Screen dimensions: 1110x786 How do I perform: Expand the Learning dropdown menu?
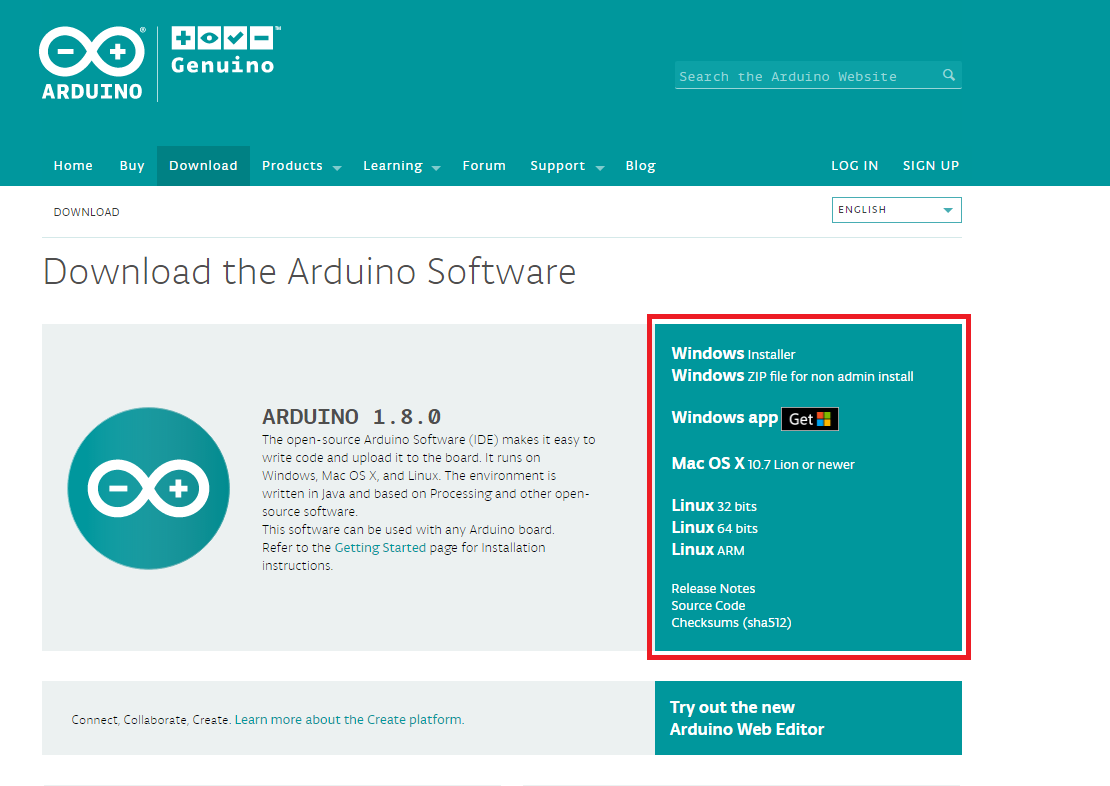coord(401,166)
